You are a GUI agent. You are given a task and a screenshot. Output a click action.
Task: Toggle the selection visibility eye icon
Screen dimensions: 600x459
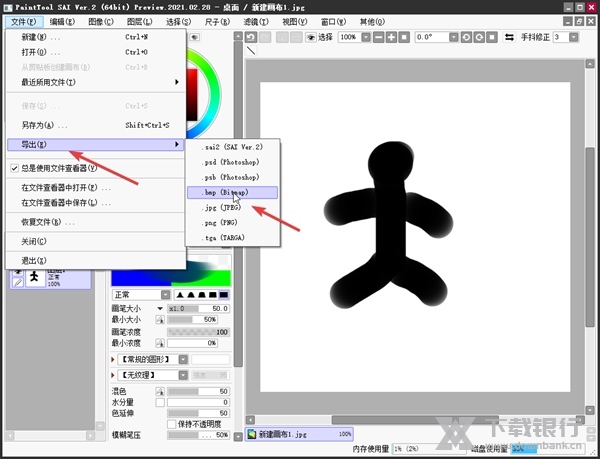click(310, 36)
